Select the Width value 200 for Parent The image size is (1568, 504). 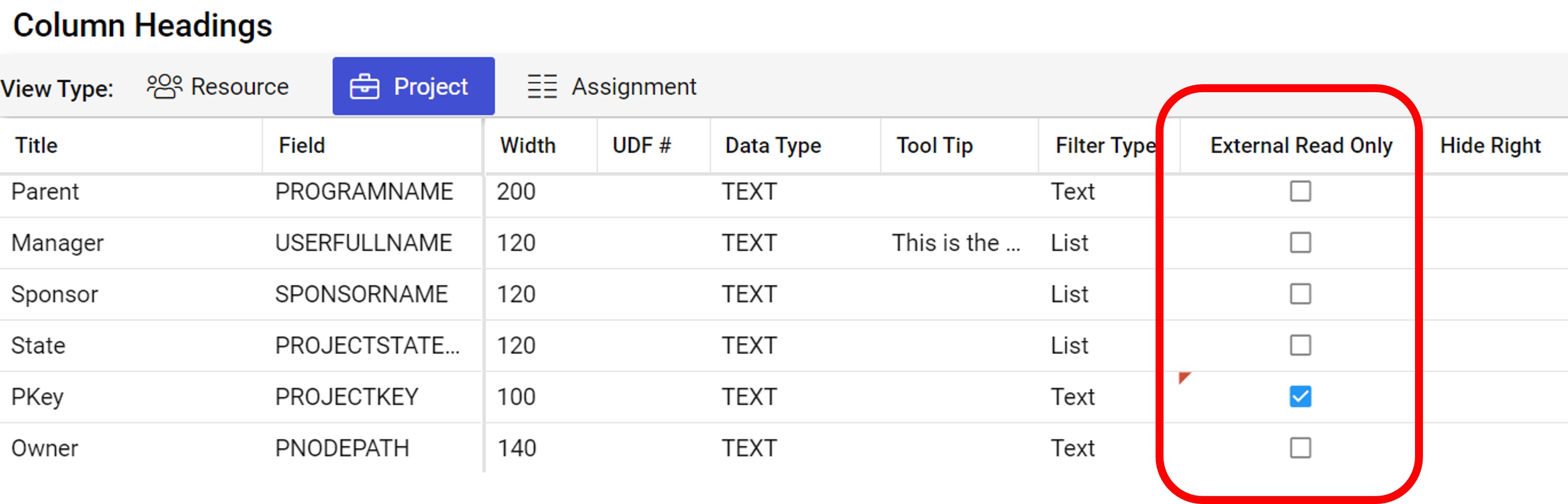pyautogui.click(x=515, y=191)
